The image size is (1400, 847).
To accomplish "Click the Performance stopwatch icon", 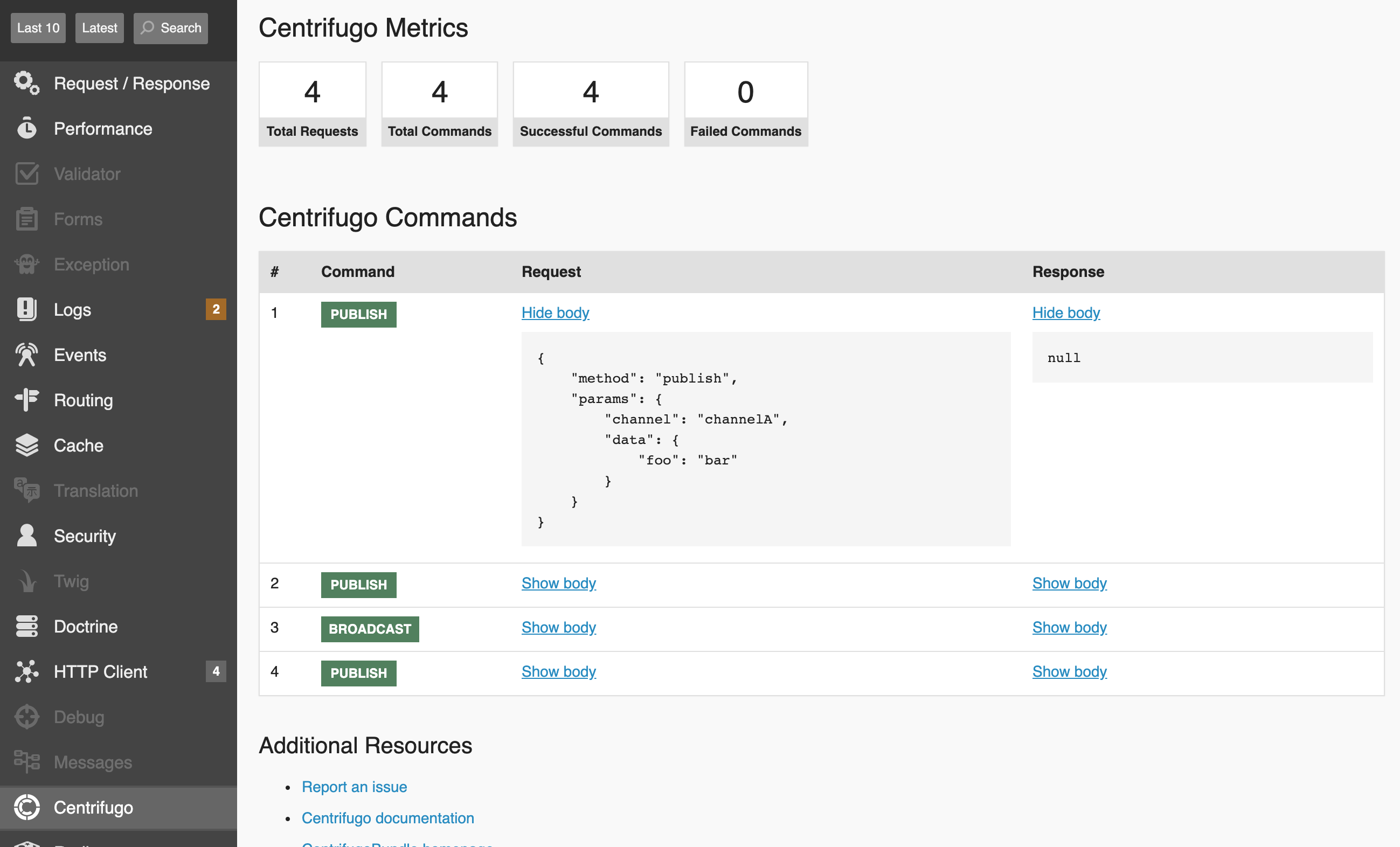I will (x=26, y=128).
